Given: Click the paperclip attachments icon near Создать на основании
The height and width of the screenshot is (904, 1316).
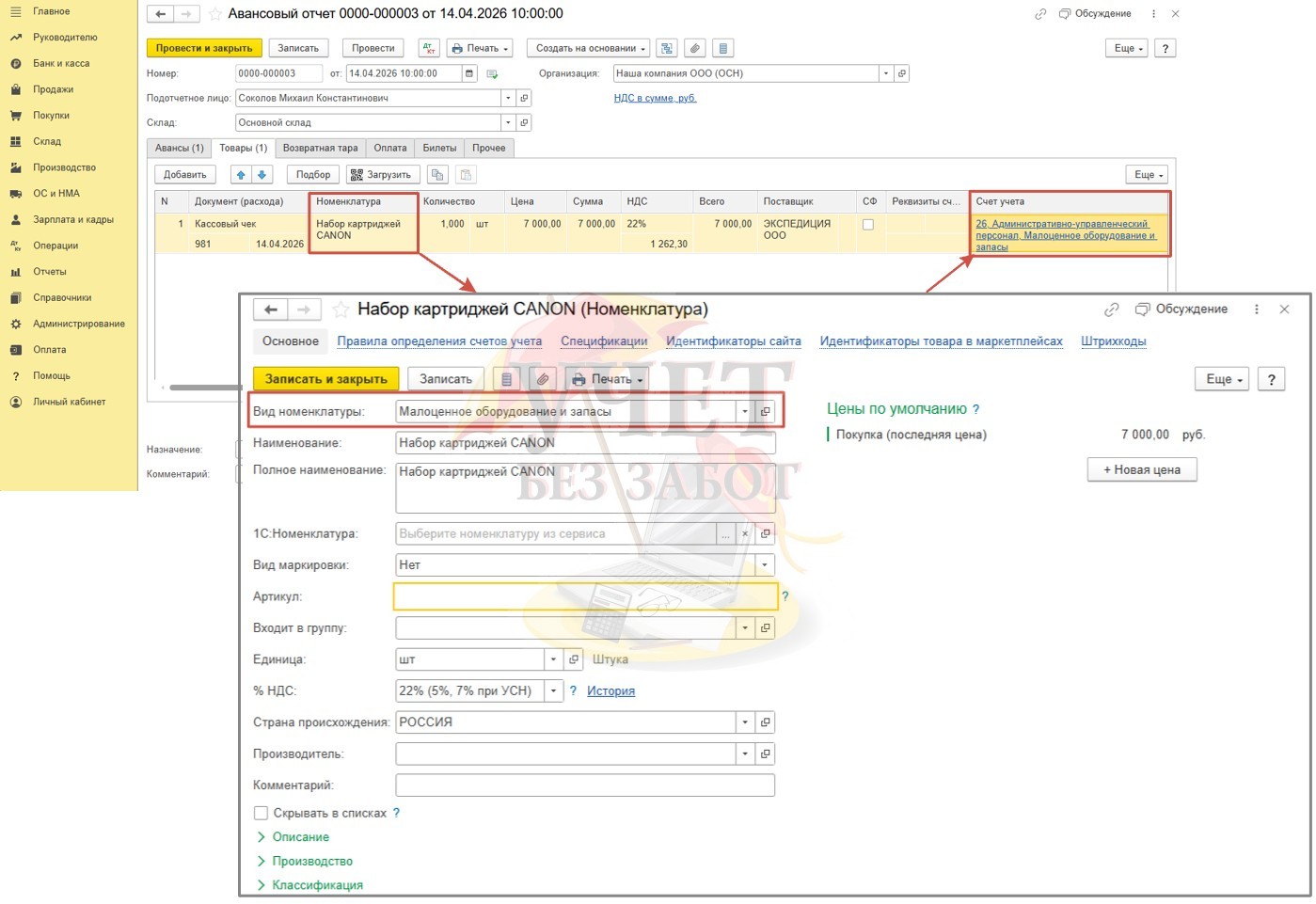Looking at the screenshot, I should point(694,48).
